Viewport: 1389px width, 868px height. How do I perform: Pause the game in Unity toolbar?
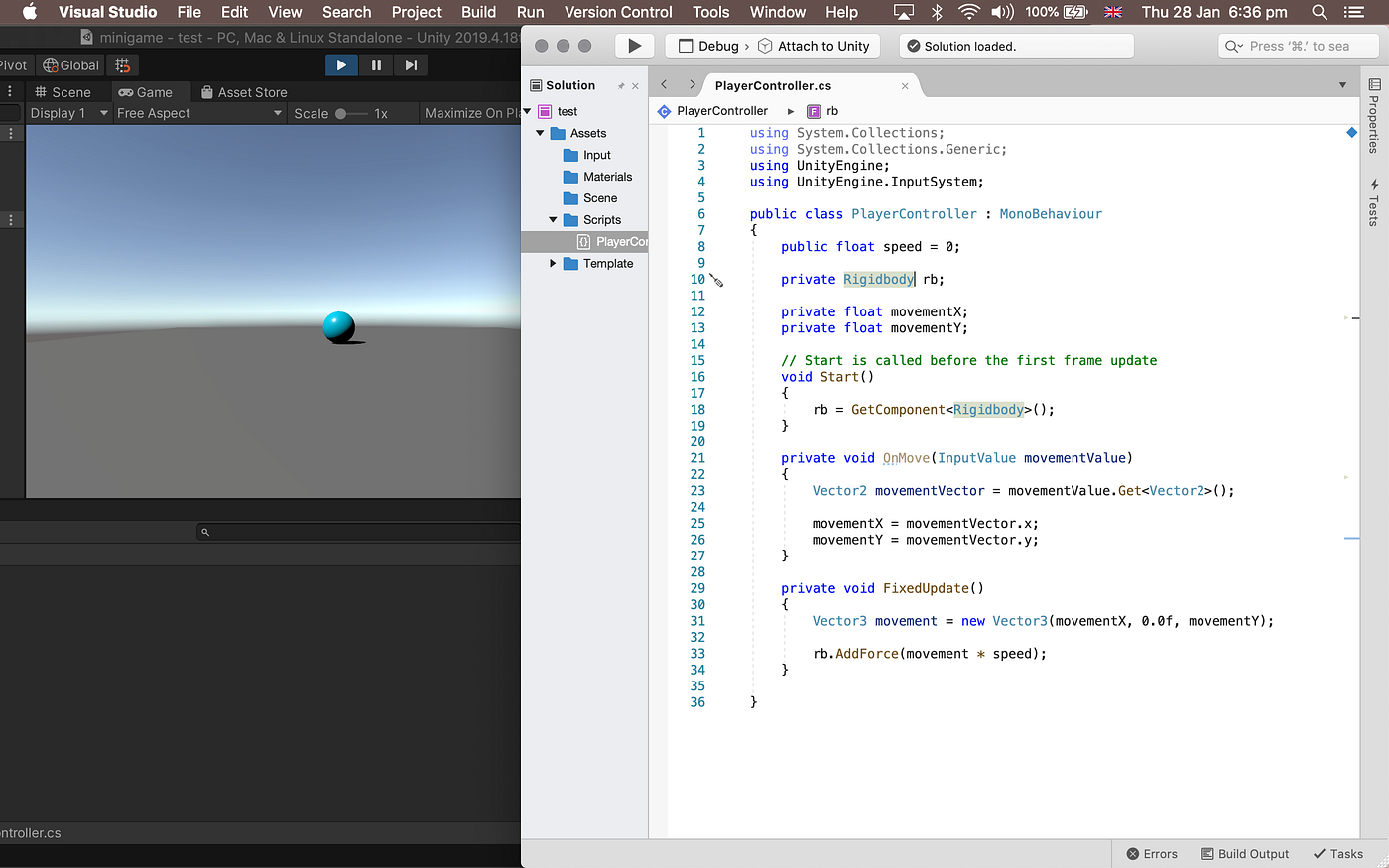coord(376,64)
